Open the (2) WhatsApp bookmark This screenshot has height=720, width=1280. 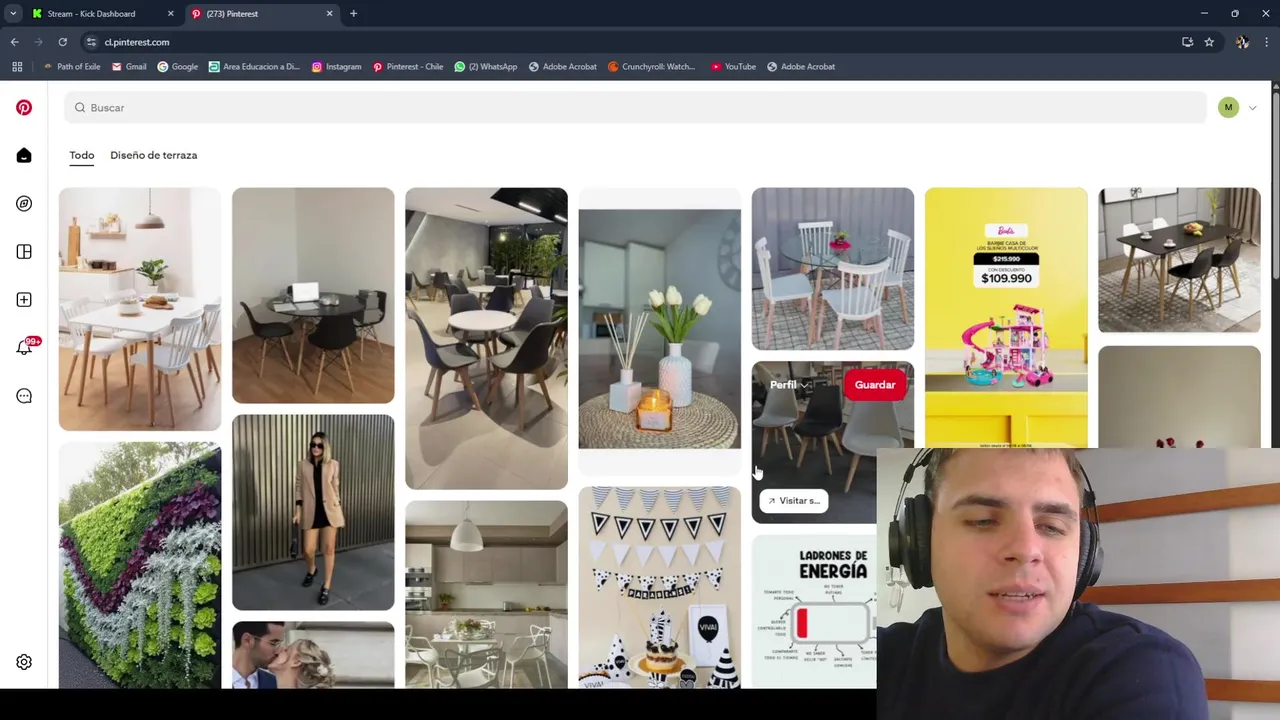pyautogui.click(x=486, y=67)
